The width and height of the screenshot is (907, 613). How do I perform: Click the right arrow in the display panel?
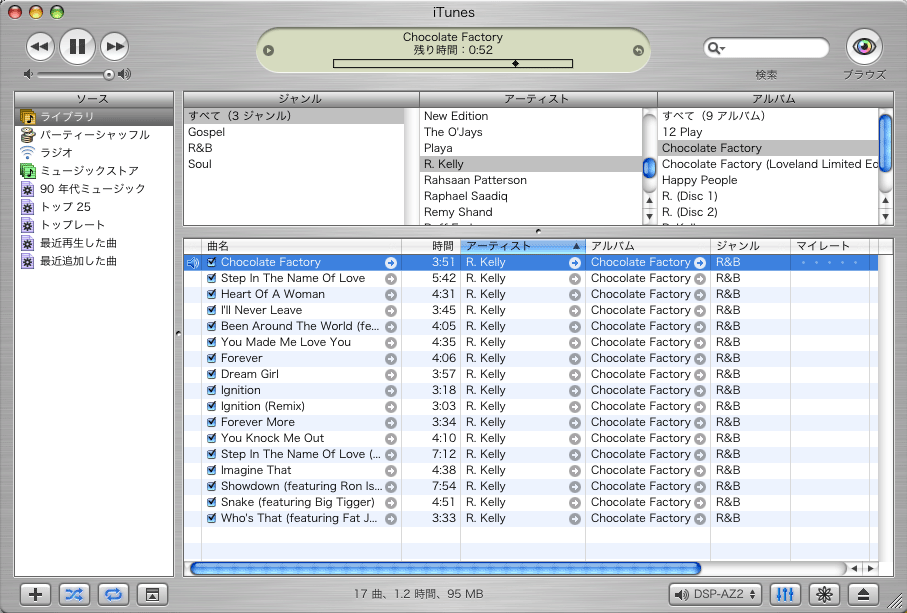tap(638, 50)
